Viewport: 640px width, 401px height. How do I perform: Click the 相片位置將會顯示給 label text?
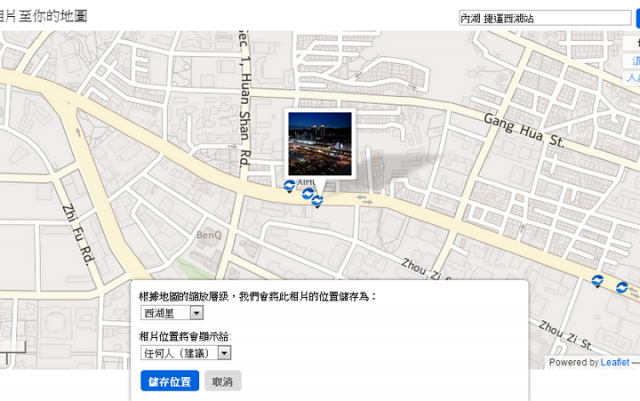186,336
